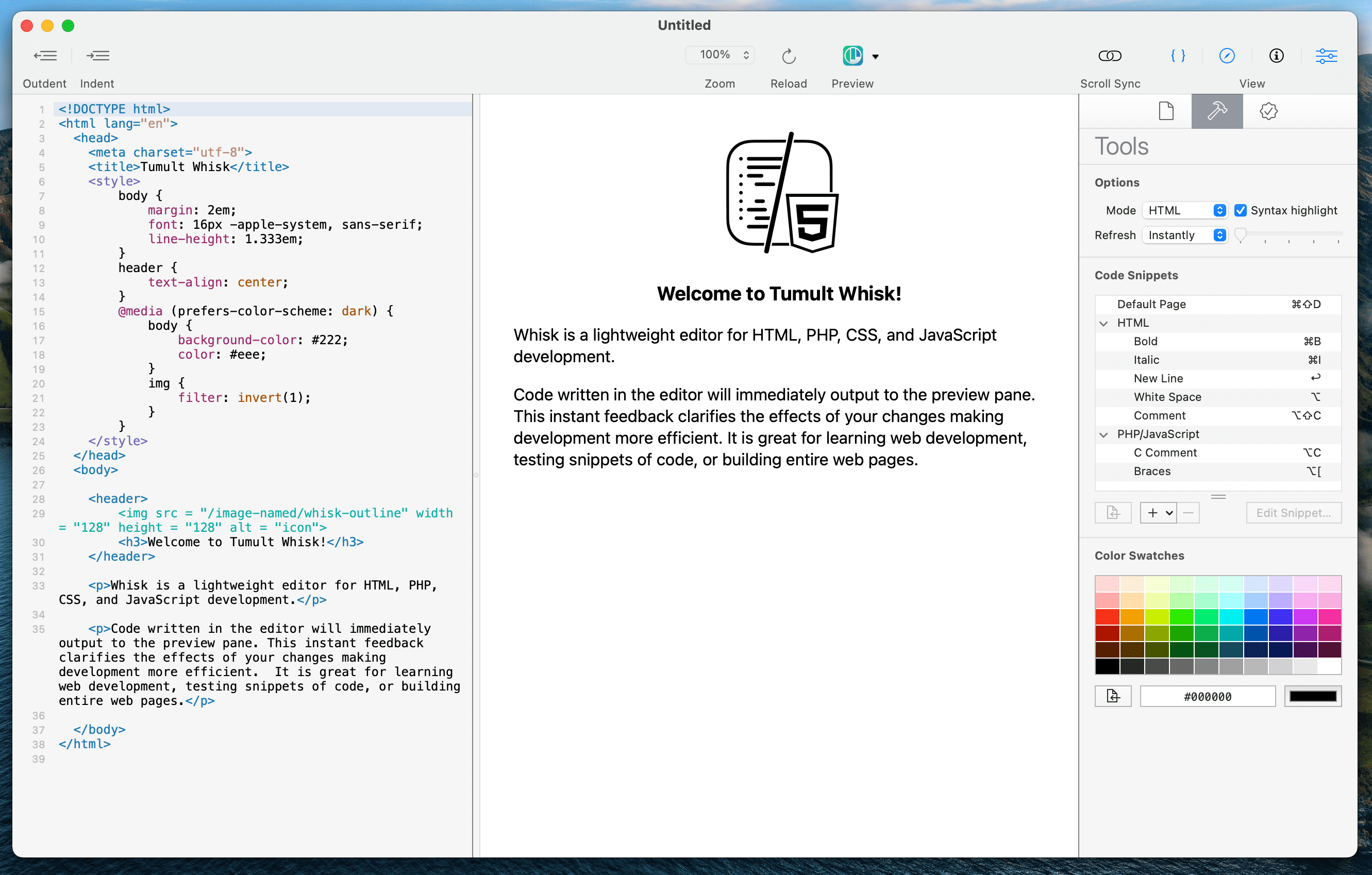This screenshot has width=1372, height=875.
Task: Open the Preview dropdown arrow
Action: point(875,56)
